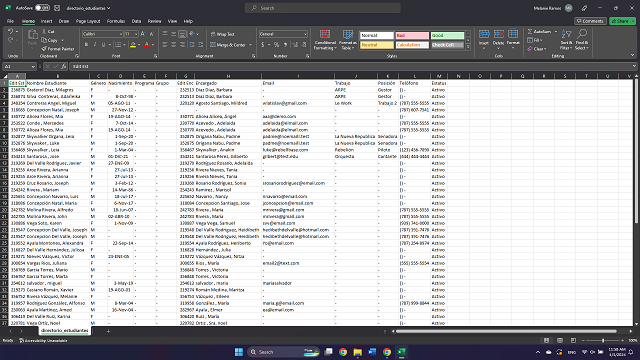Click the Fill button
640x360 pixels.
pyautogui.click(x=535, y=40)
